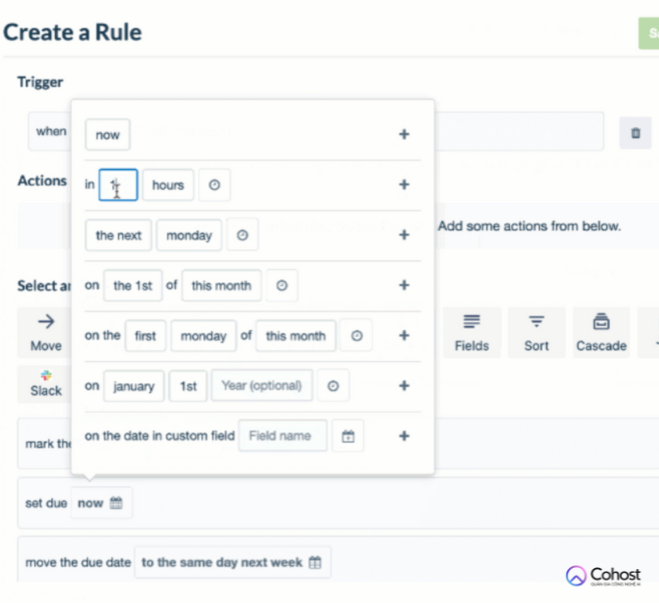The image size is (659, 603).
Task: Change 'monday' in 'on the first' row
Action: click(x=204, y=336)
